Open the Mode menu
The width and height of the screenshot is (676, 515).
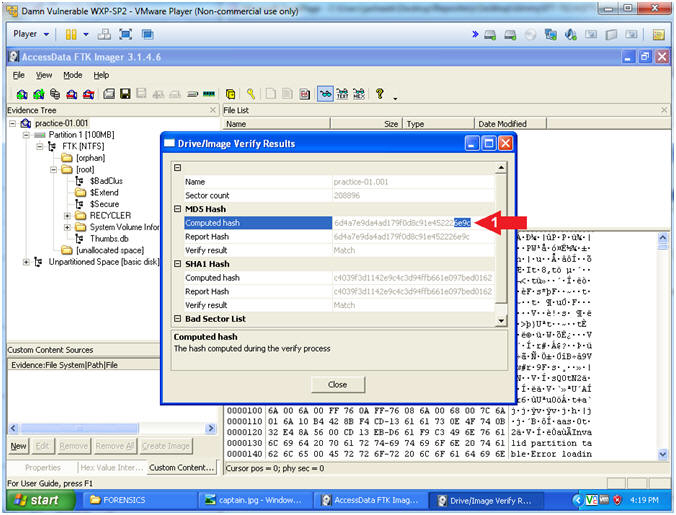pos(72,75)
